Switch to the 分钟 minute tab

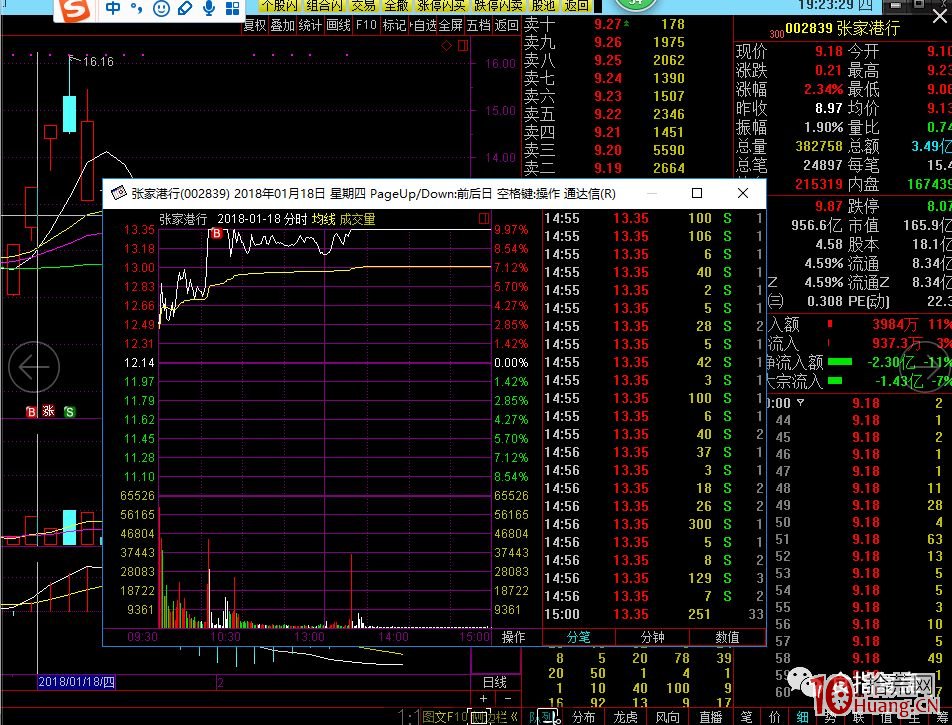tap(653, 637)
